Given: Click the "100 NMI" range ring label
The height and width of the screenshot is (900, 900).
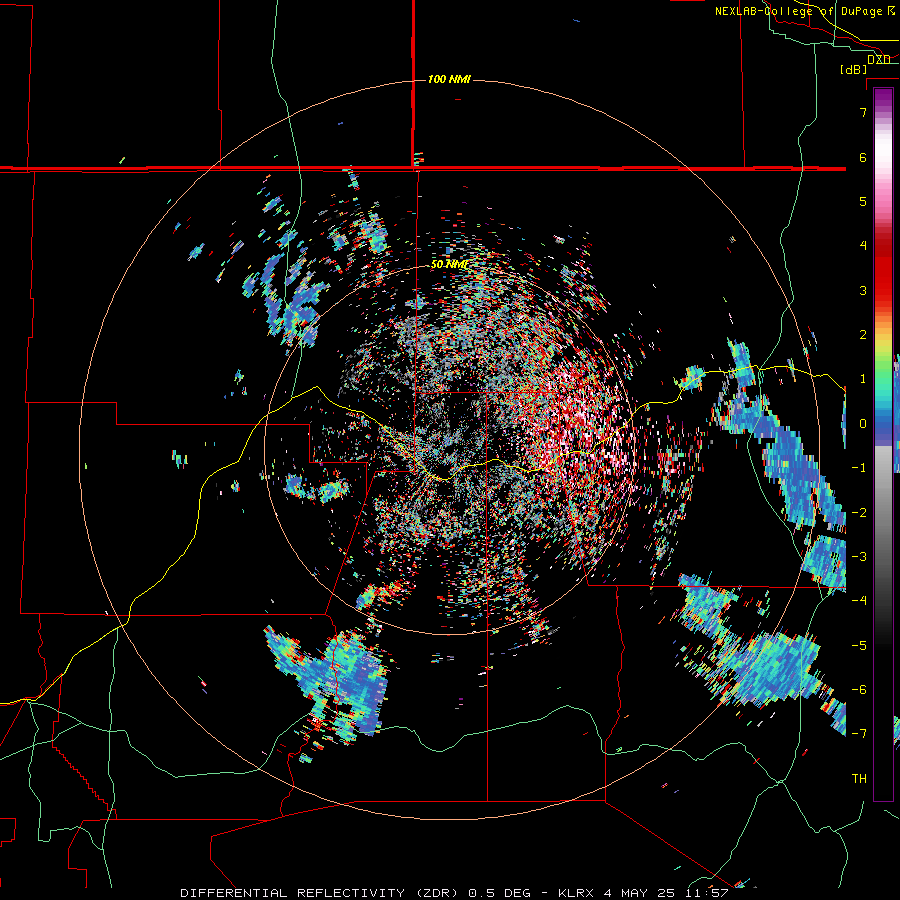Looking at the screenshot, I should [x=449, y=79].
